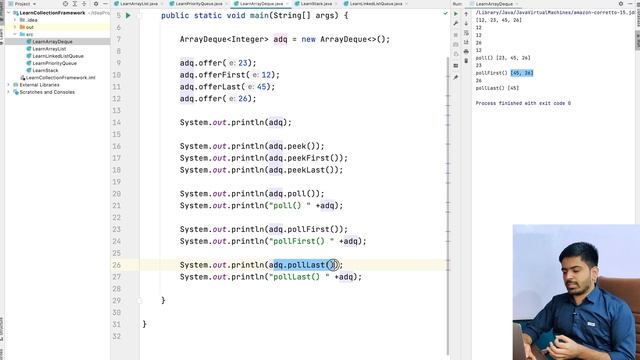Switch to LearnArrayDeque.java tab
Screen dimensions: 640x360
point(261,4)
